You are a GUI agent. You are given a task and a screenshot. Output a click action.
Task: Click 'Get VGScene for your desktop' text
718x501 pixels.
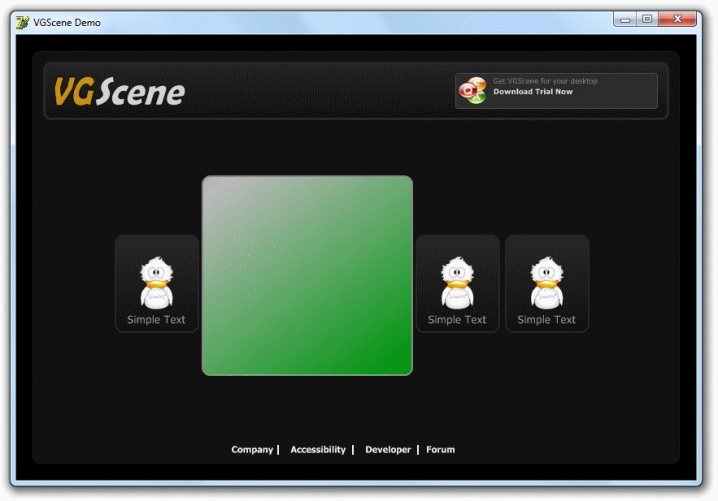(x=545, y=81)
